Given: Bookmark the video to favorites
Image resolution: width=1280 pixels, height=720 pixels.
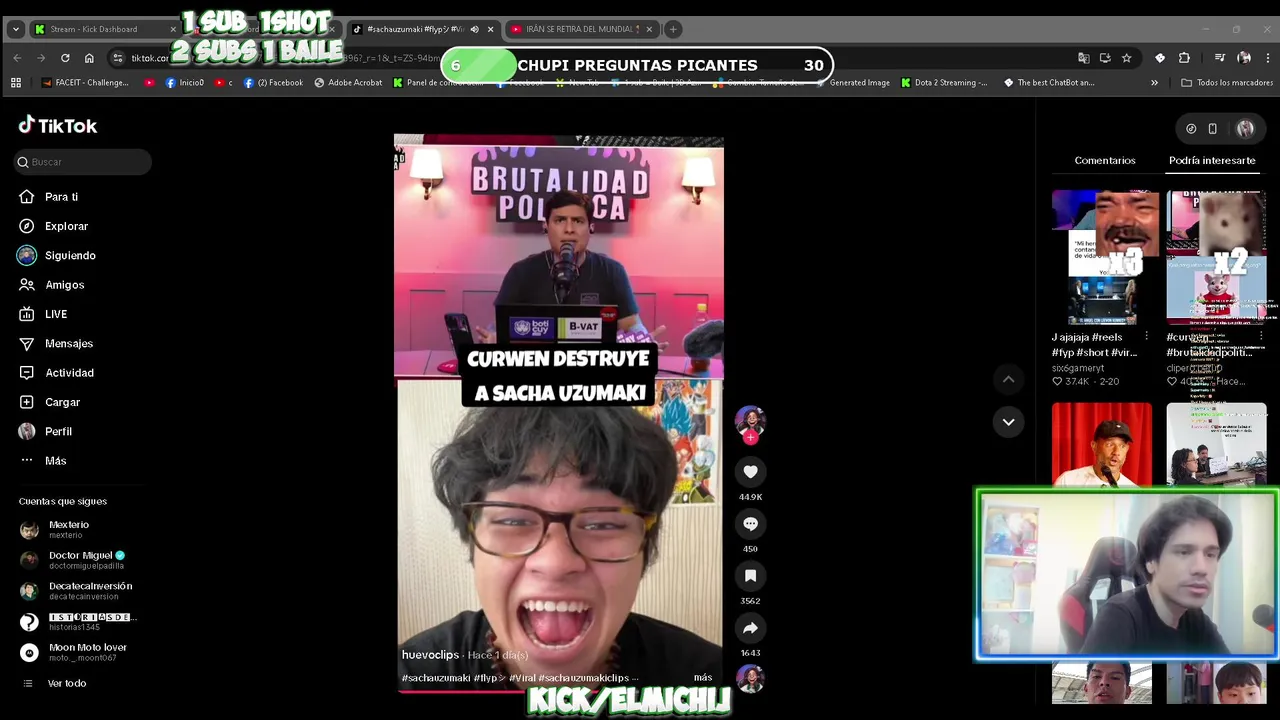Looking at the screenshot, I should [x=750, y=576].
